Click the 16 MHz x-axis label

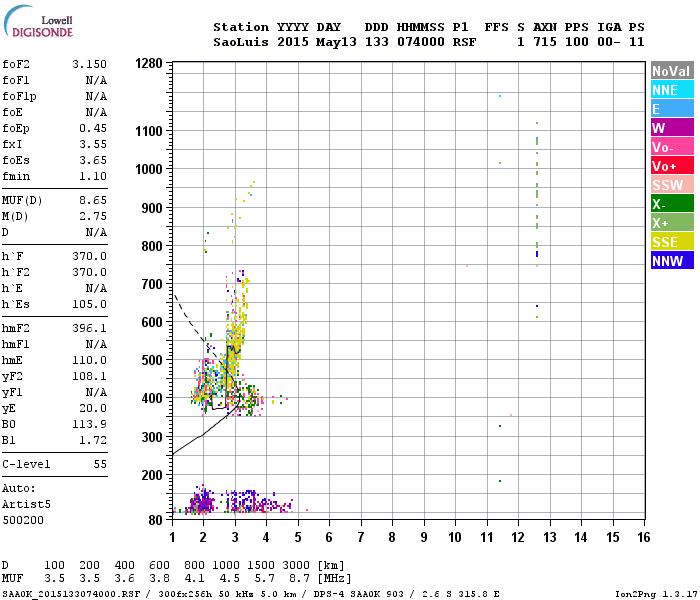643,537
